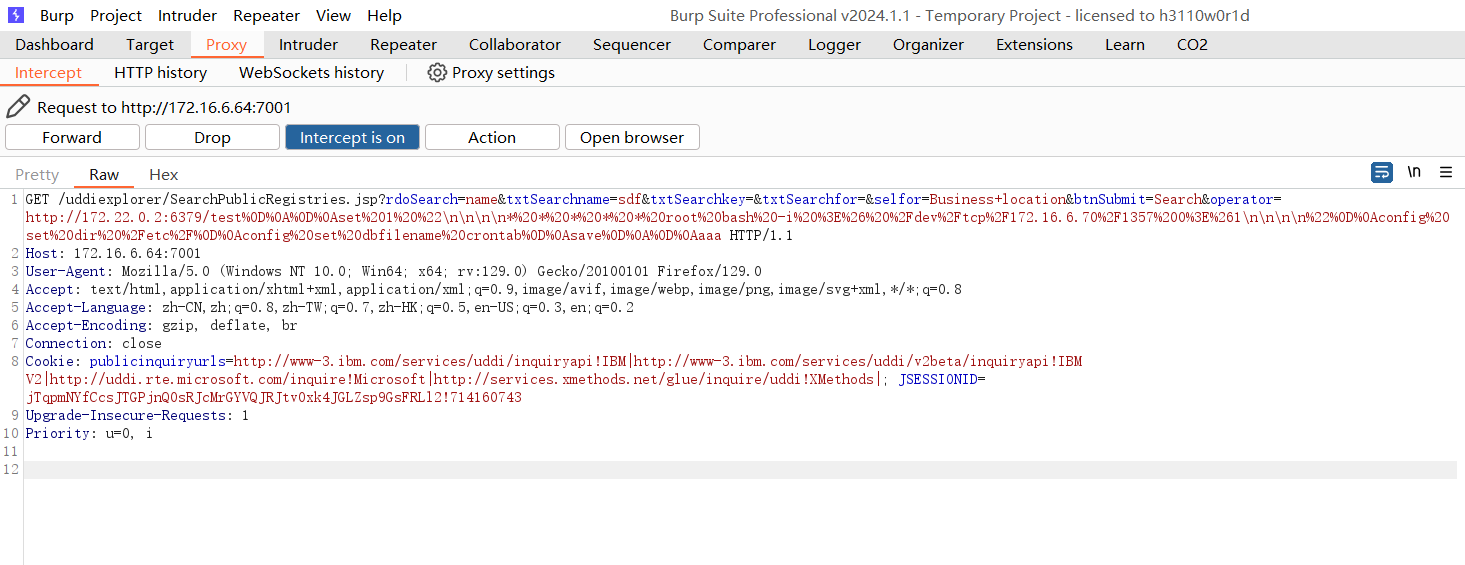Open the Project menu
This screenshot has height=565, width=1465.
pos(116,16)
